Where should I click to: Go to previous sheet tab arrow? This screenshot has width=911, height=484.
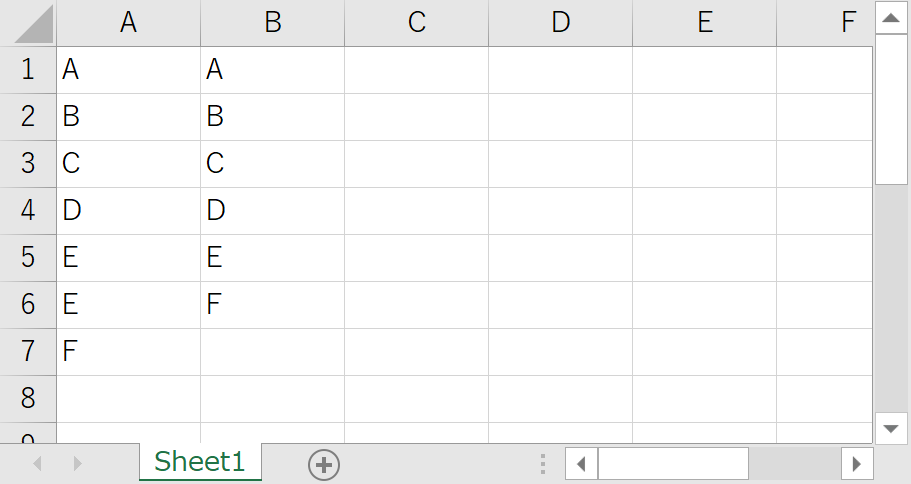(39, 464)
